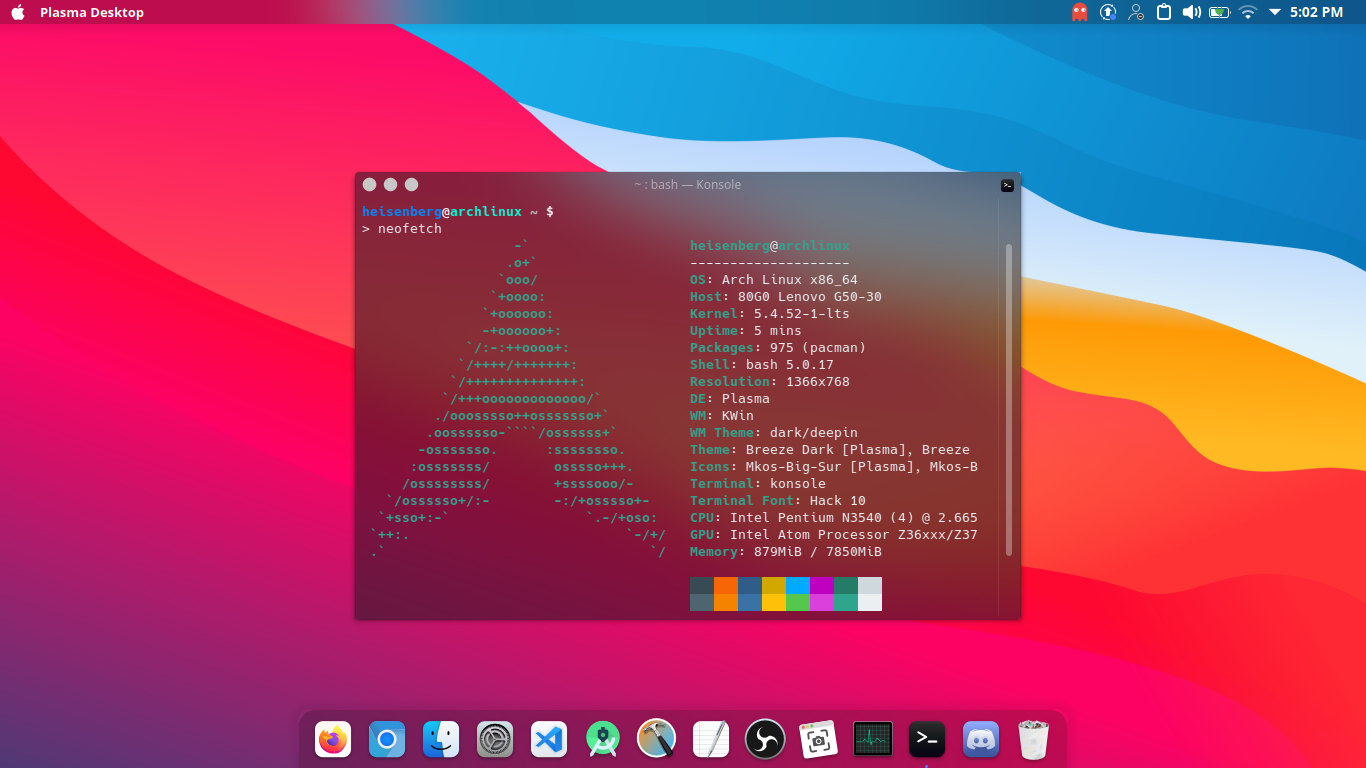Open Discord from the dock

980,739
